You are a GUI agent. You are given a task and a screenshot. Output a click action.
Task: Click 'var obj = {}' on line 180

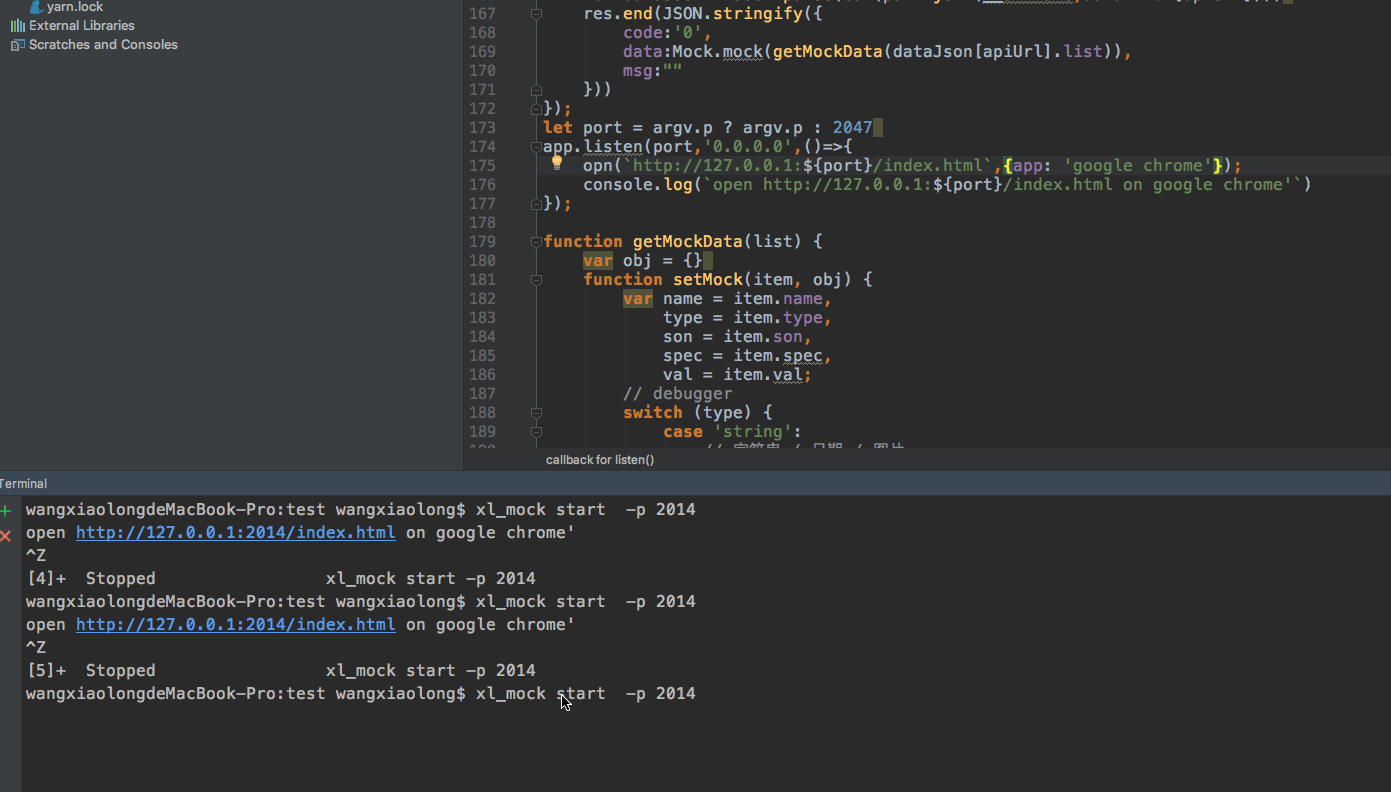pos(643,261)
